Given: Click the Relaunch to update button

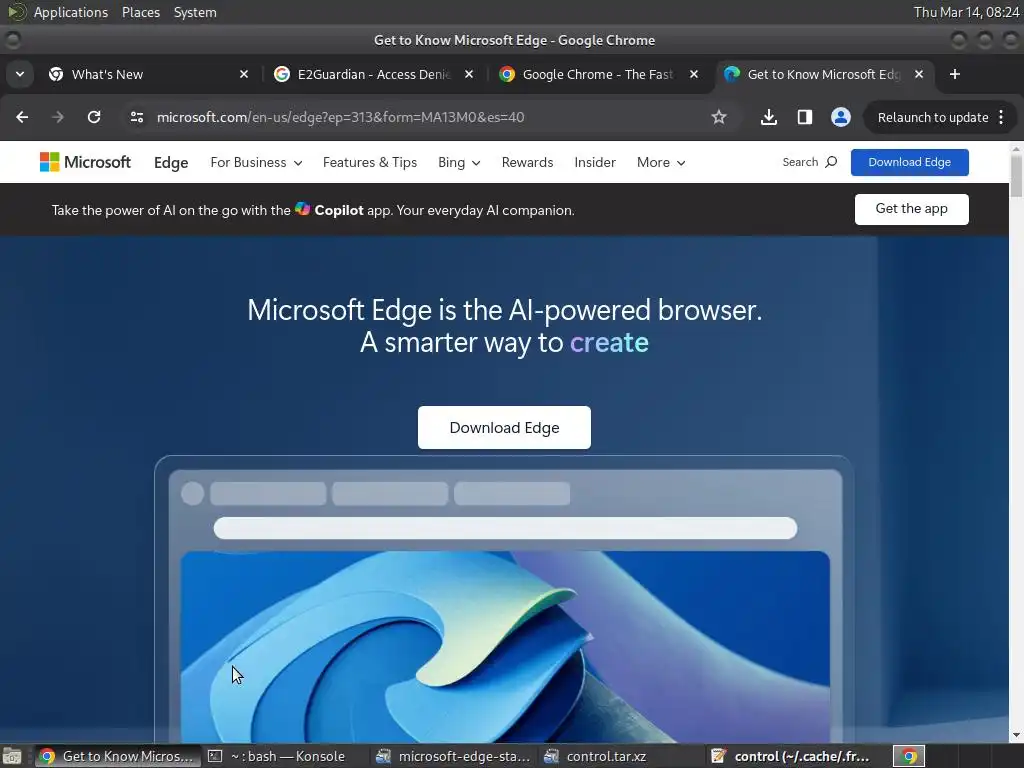Looking at the screenshot, I should point(933,118).
